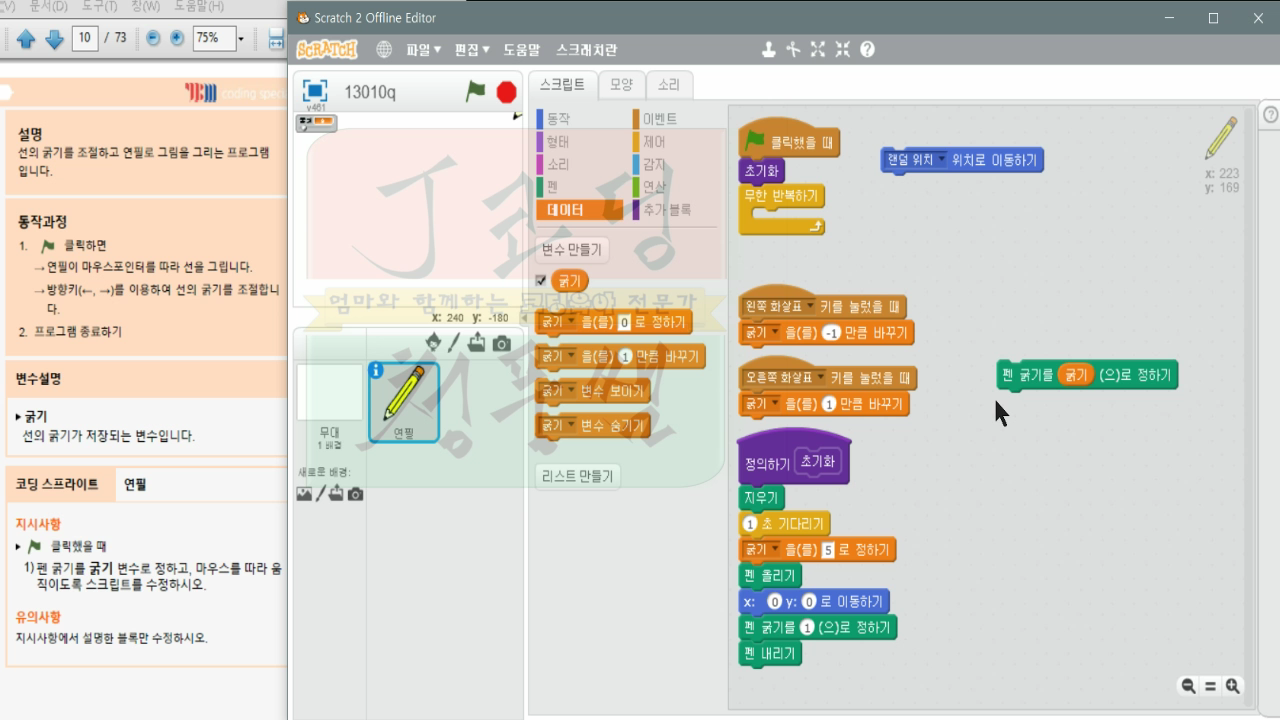Image resolution: width=1280 pixels, height=720 pixels.
Task: Open the info button on 연필 sprite
Action: click(377, 370)
